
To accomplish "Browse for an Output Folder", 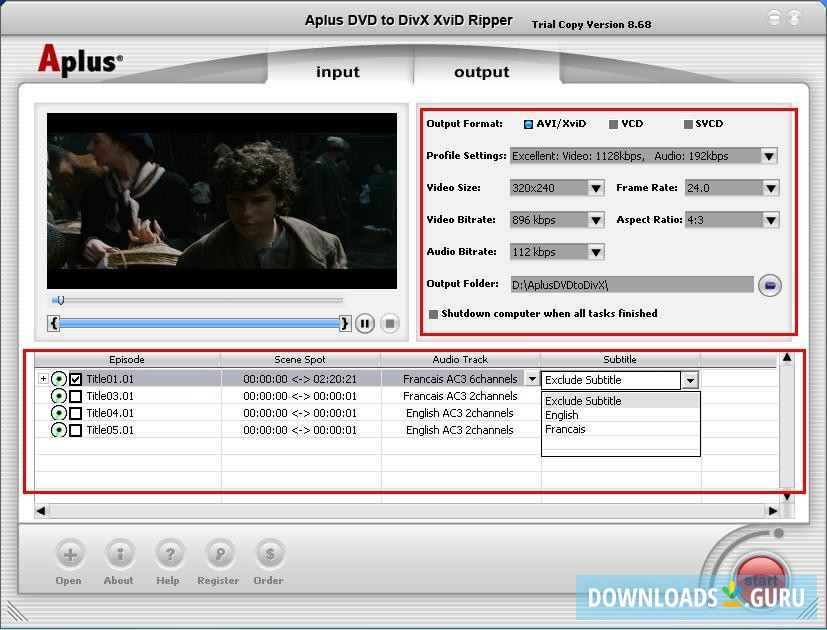I will pyautogui.click(x=768, y=284).
